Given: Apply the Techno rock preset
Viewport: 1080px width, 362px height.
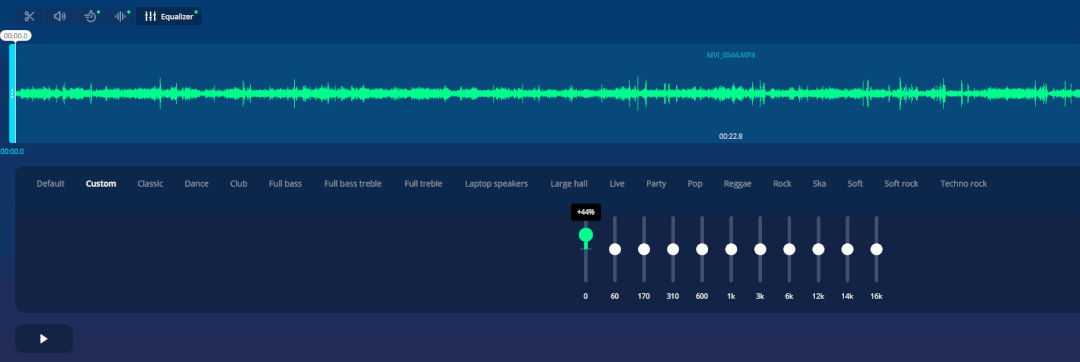Looking at the screenshot, I should (x=964, y=184).
